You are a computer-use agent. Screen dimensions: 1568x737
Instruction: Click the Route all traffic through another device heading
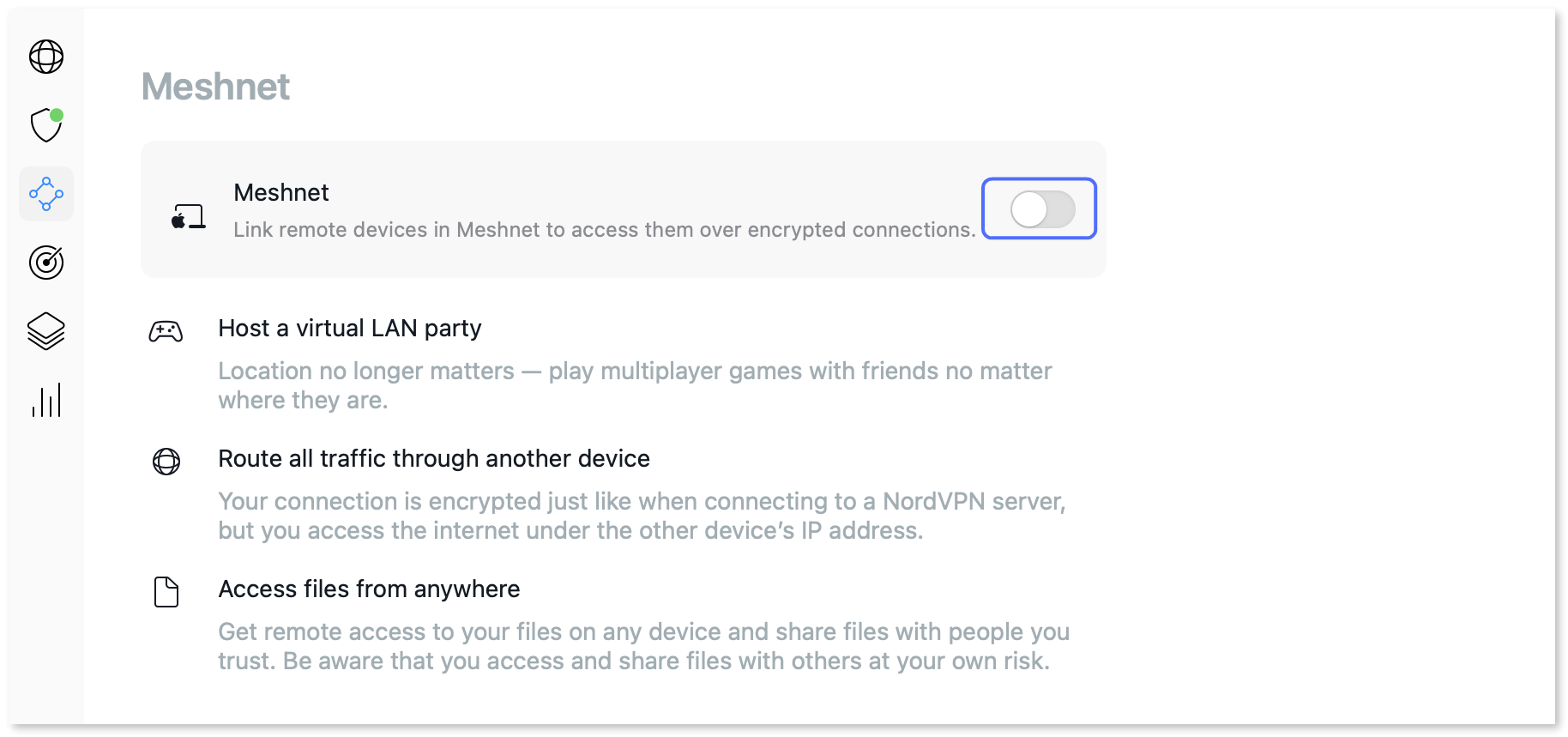[x=434, y=459]
